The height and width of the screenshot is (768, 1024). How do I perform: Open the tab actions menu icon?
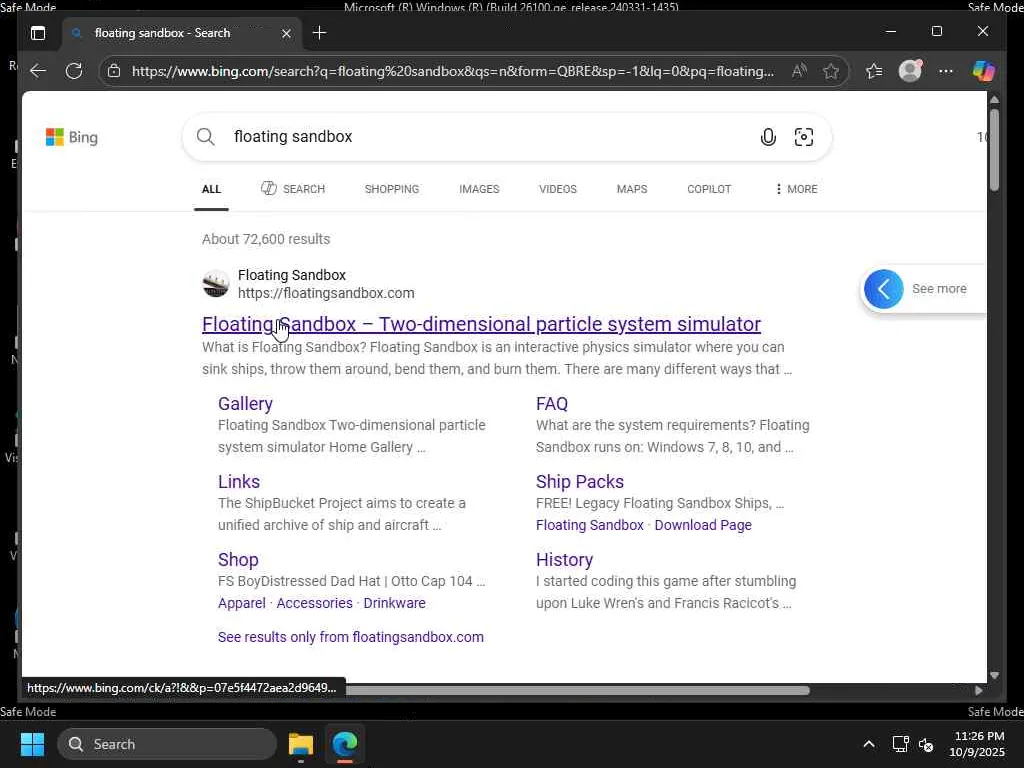(38, 33)
